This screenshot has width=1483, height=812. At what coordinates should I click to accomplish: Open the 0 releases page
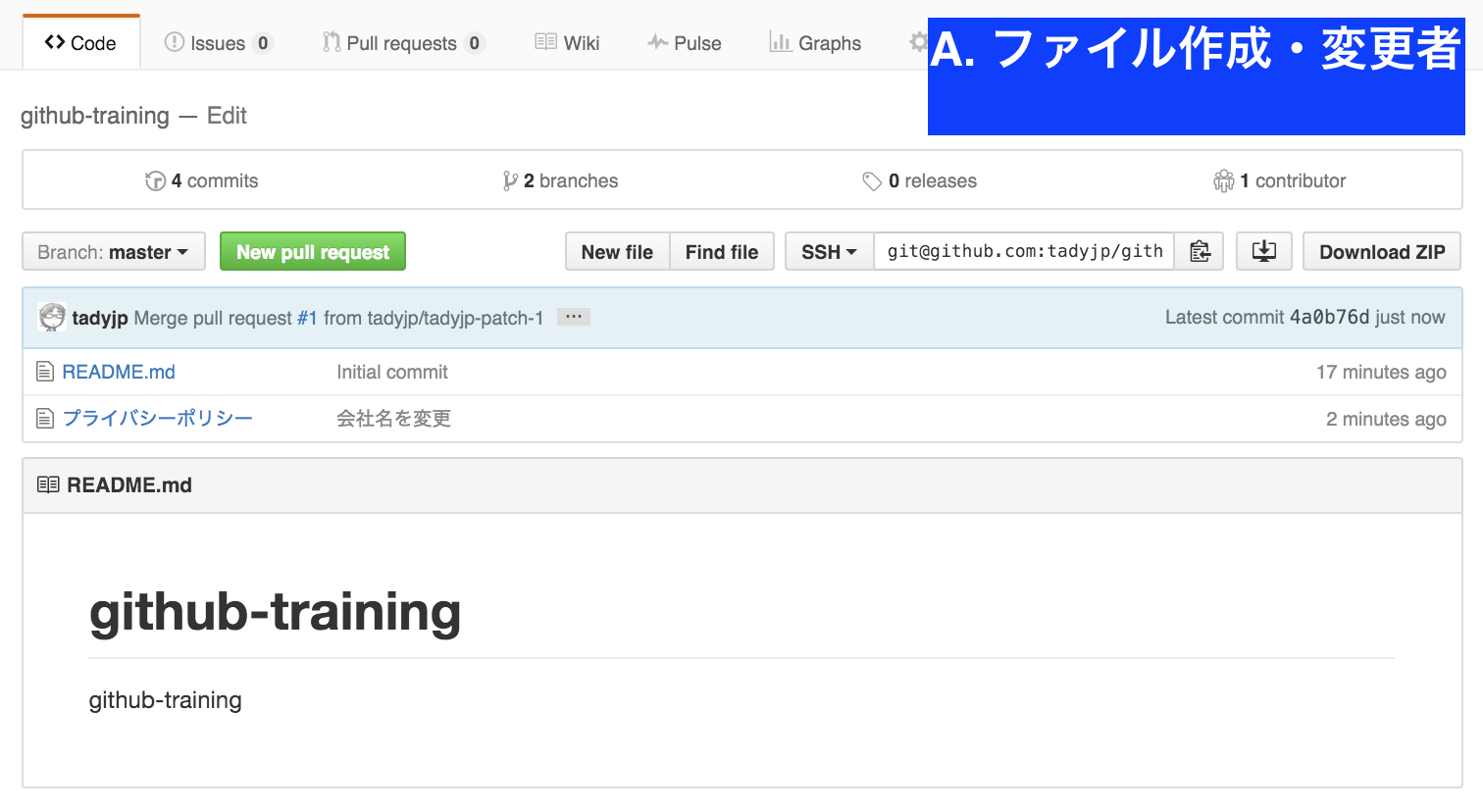920,180
